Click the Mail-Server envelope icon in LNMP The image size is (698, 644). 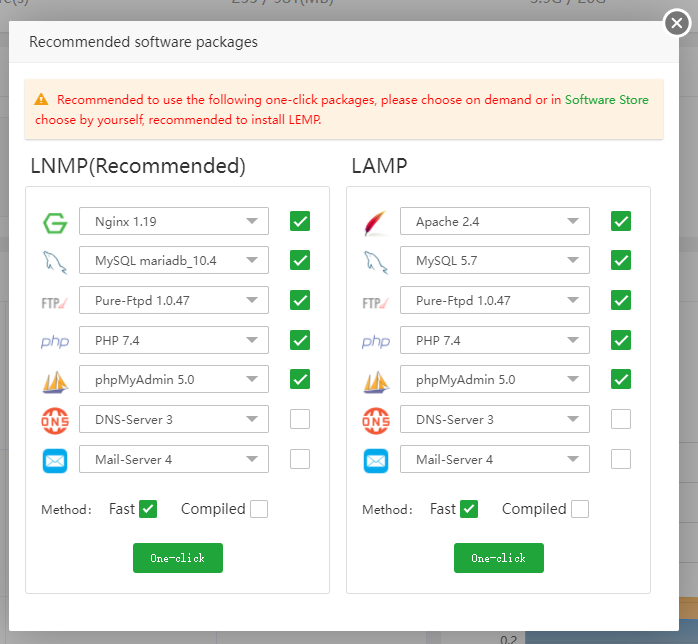pos(55,461)
